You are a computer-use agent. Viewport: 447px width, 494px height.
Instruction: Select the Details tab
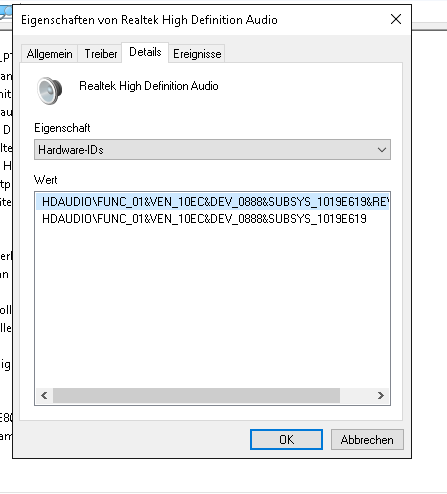145,52
